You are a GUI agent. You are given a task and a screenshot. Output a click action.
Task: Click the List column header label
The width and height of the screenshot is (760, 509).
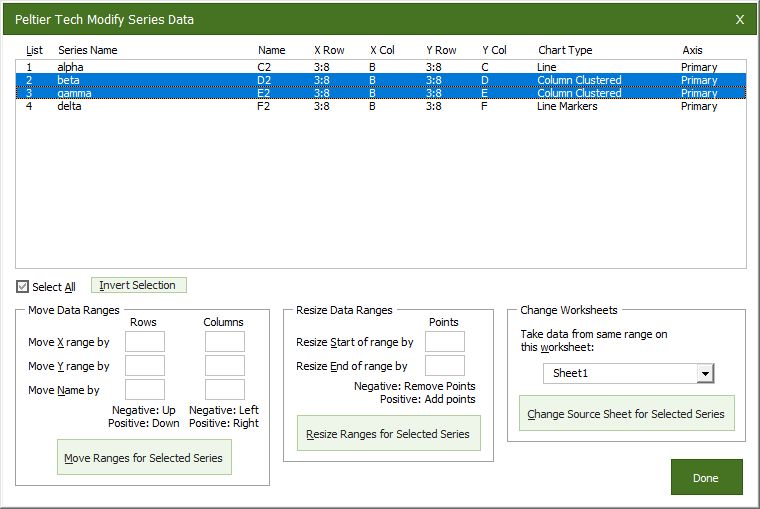pyautogui.click(x=34, y=50)
